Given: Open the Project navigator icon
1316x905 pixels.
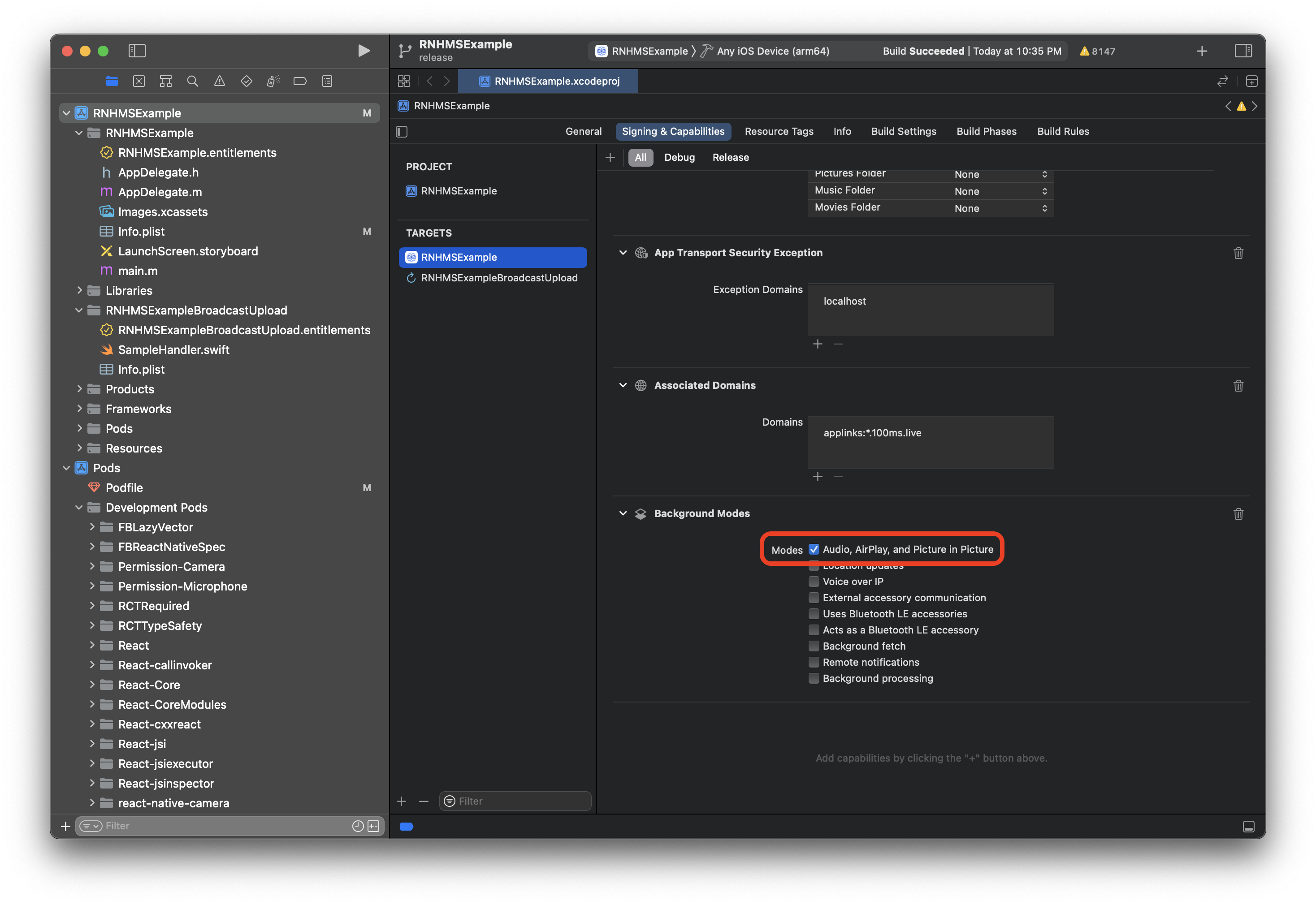Looking at the screenshot, I should pos(112,81).
